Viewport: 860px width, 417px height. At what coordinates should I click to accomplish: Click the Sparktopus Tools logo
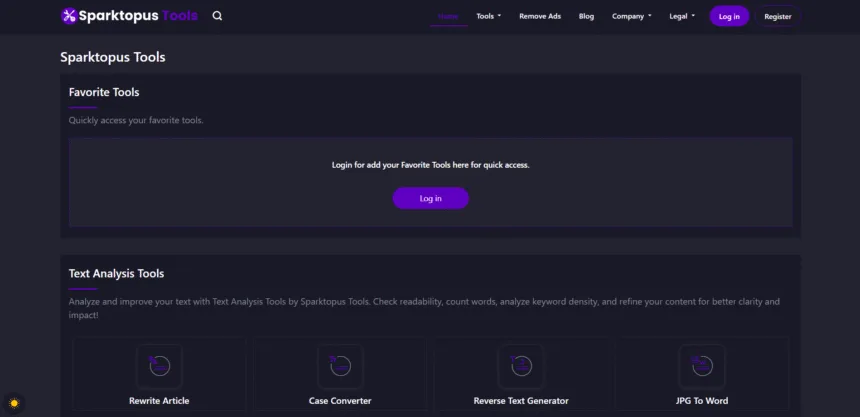(129, 16)
